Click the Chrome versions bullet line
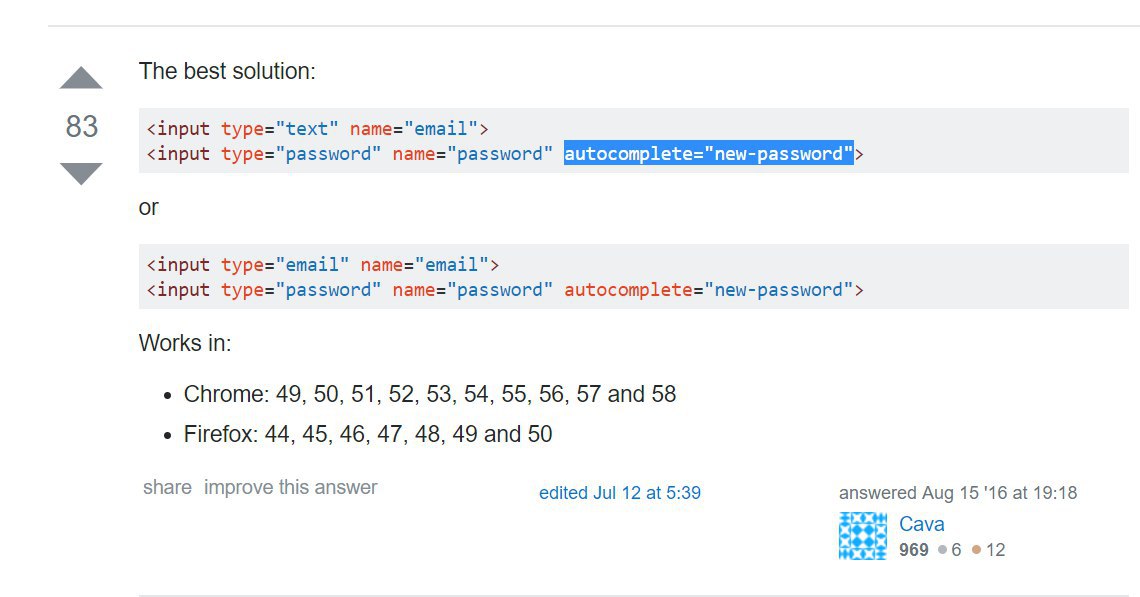The width and height of the screenshot is (1140, 597). [x=430, y=394]
